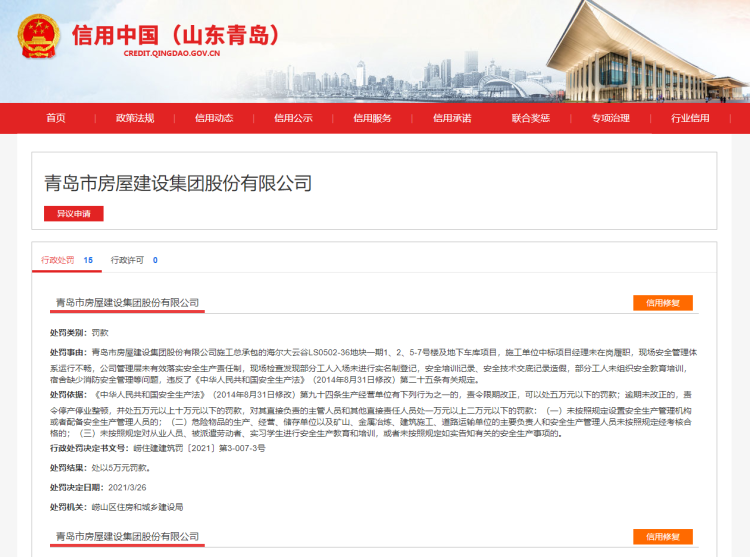The image size is (750, 557).
Task: Click the 处罚依据 label
Action: (x=69, y=394)
